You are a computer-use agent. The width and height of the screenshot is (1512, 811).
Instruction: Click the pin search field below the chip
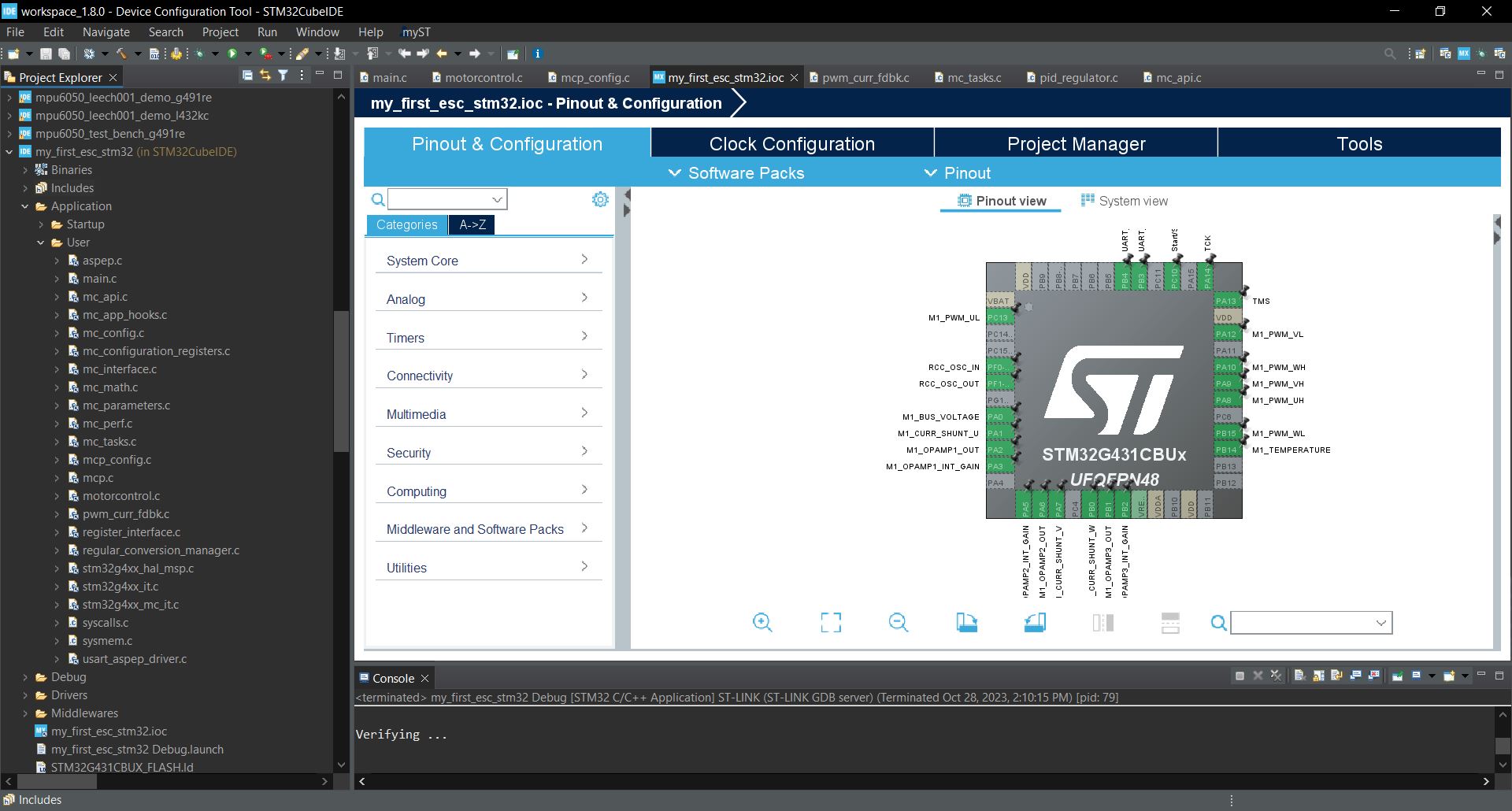click(1303, 623)
